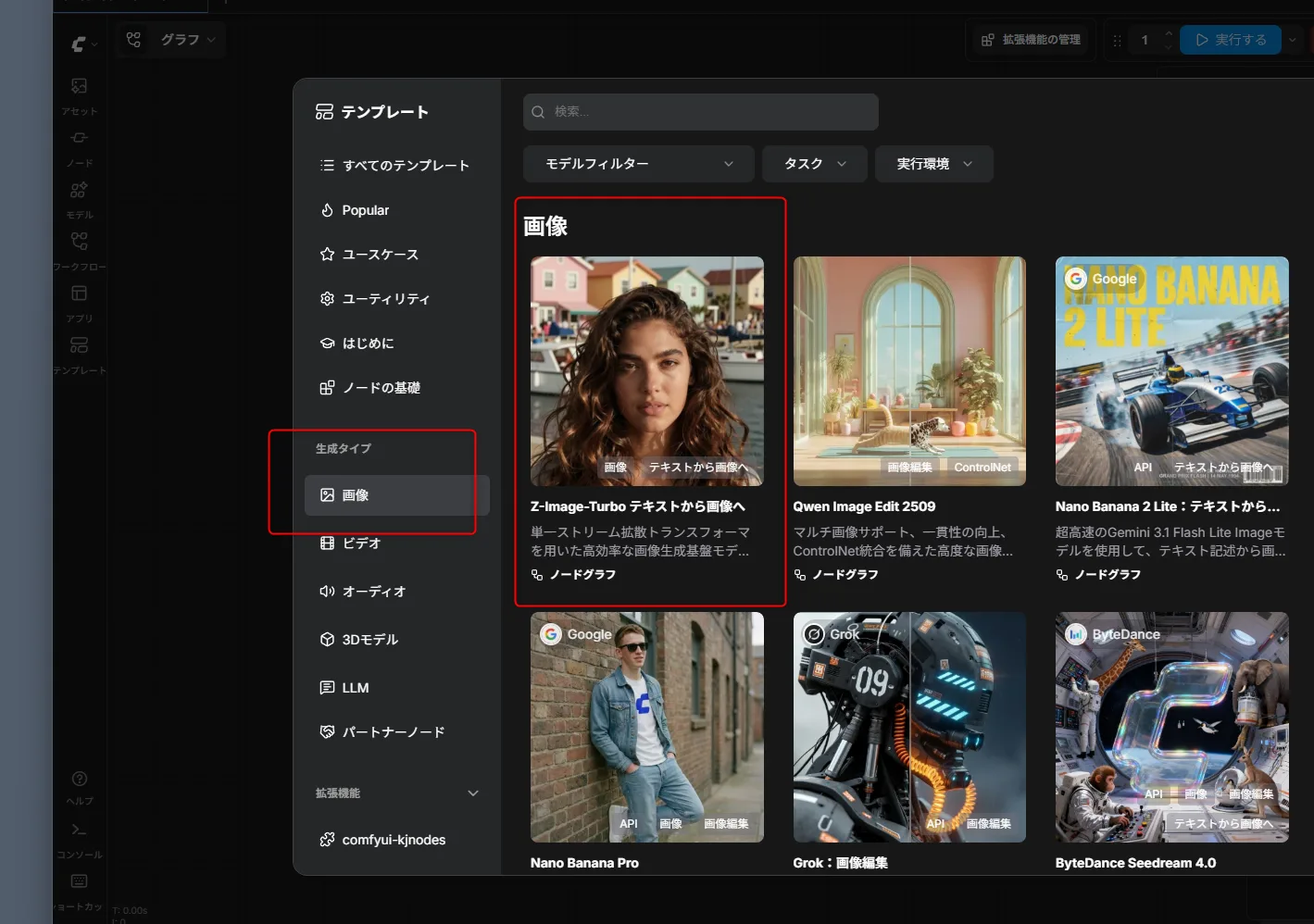Select the はじめに category

click(x=396, y=343)
